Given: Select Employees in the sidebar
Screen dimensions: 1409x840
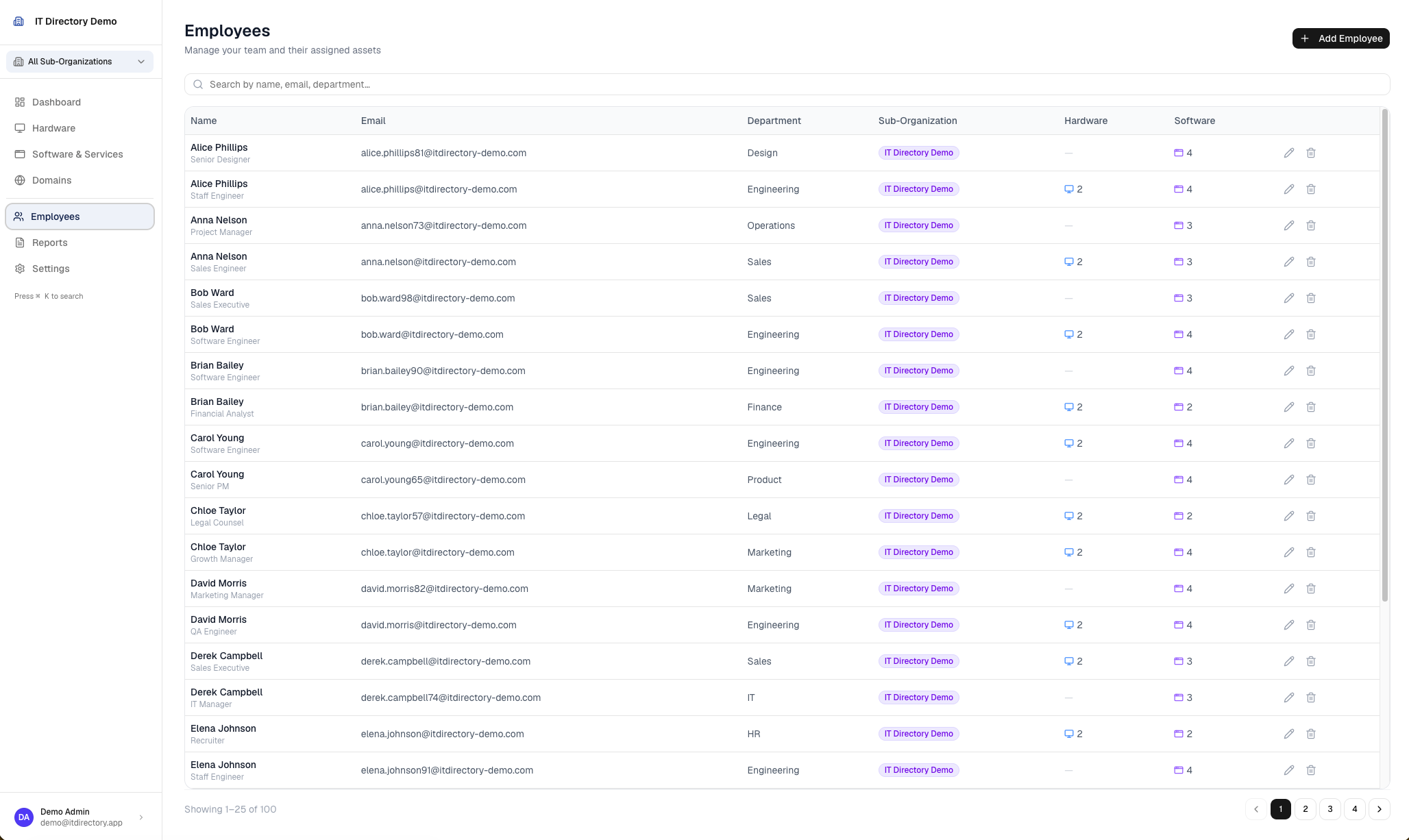Looking at the screenshot, I should point(79,217).
